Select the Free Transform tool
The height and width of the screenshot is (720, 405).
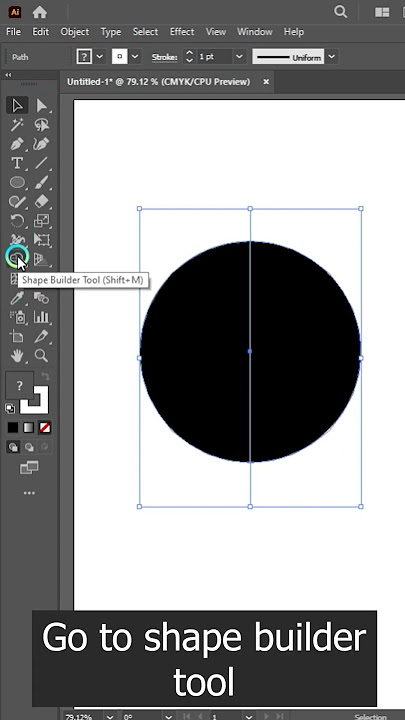pos(42,240)
